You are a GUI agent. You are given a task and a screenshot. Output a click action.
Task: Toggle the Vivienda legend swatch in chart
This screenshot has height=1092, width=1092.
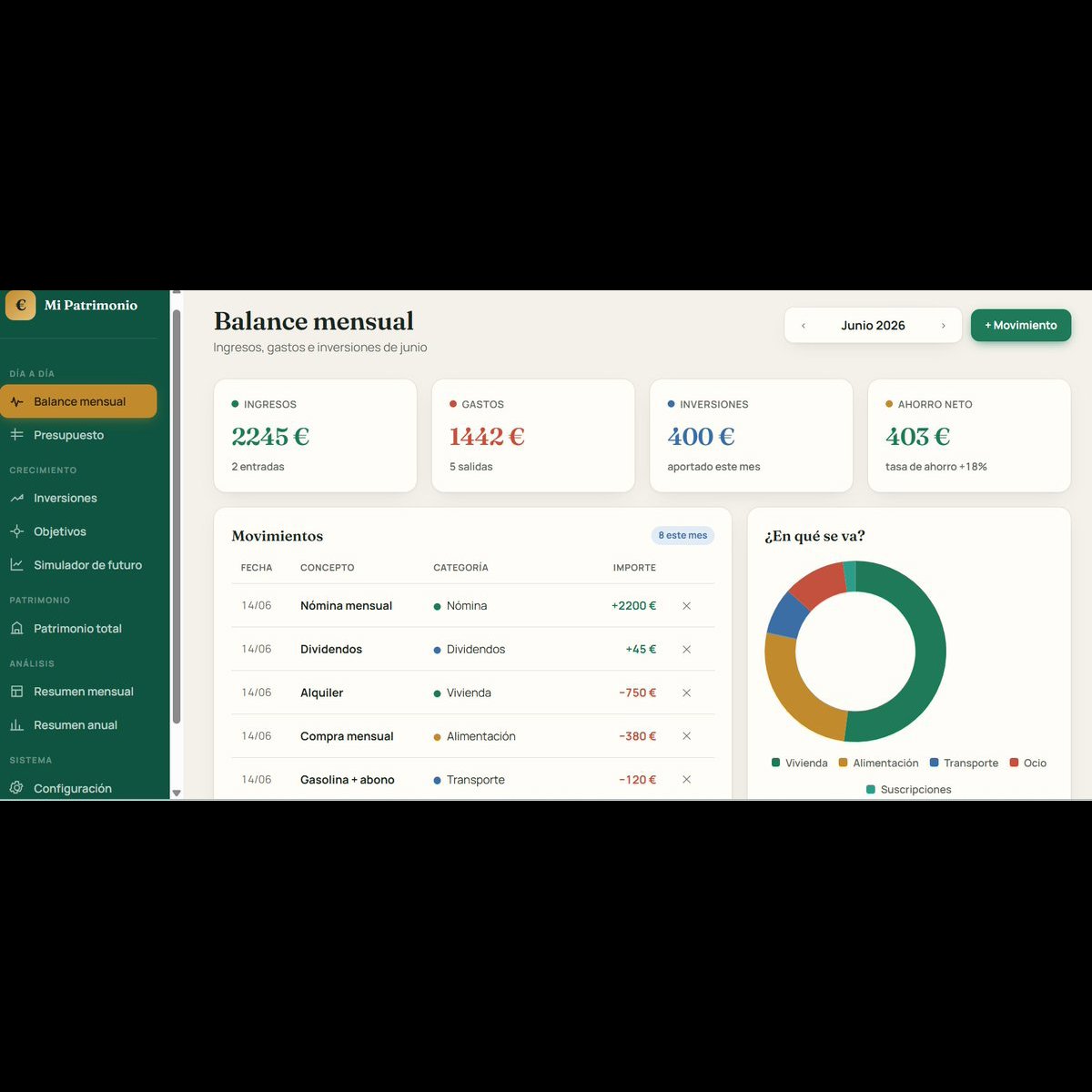(x=776, y=763)
